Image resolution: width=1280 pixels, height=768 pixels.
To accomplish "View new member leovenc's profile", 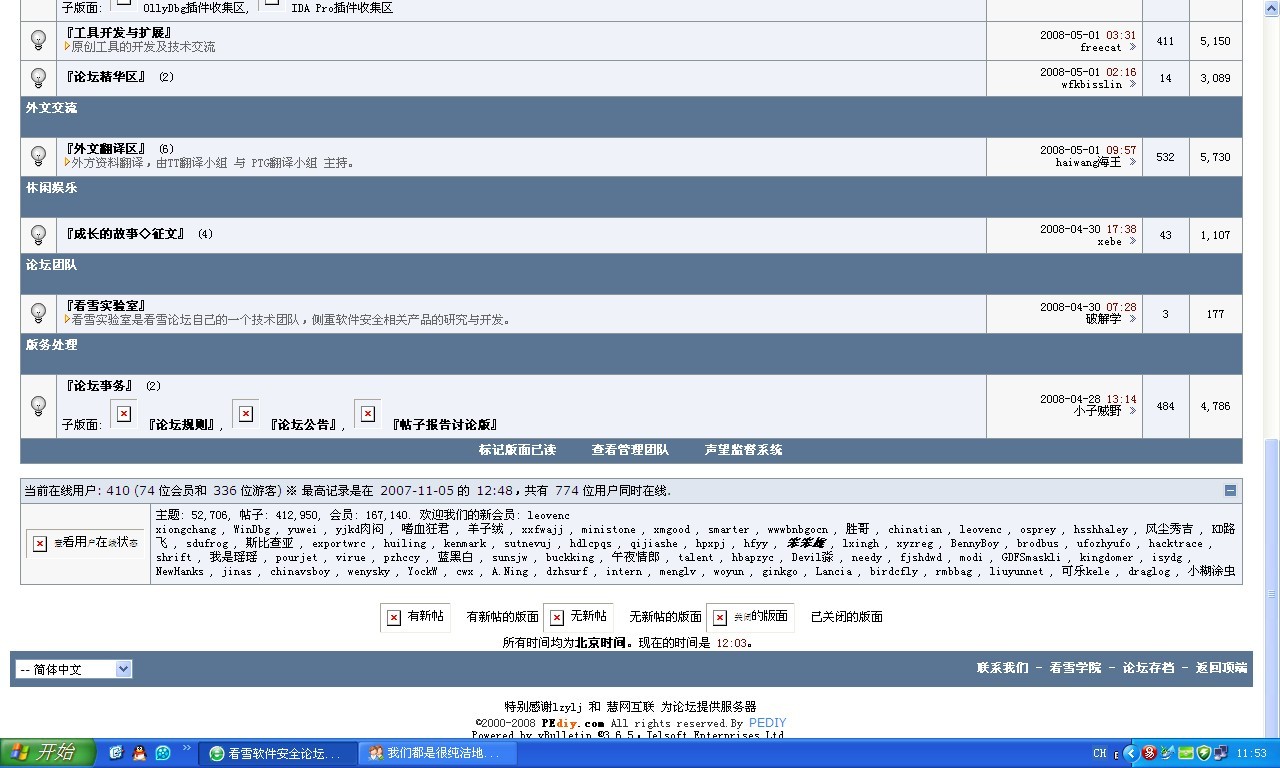I will [x=549, y=516].
